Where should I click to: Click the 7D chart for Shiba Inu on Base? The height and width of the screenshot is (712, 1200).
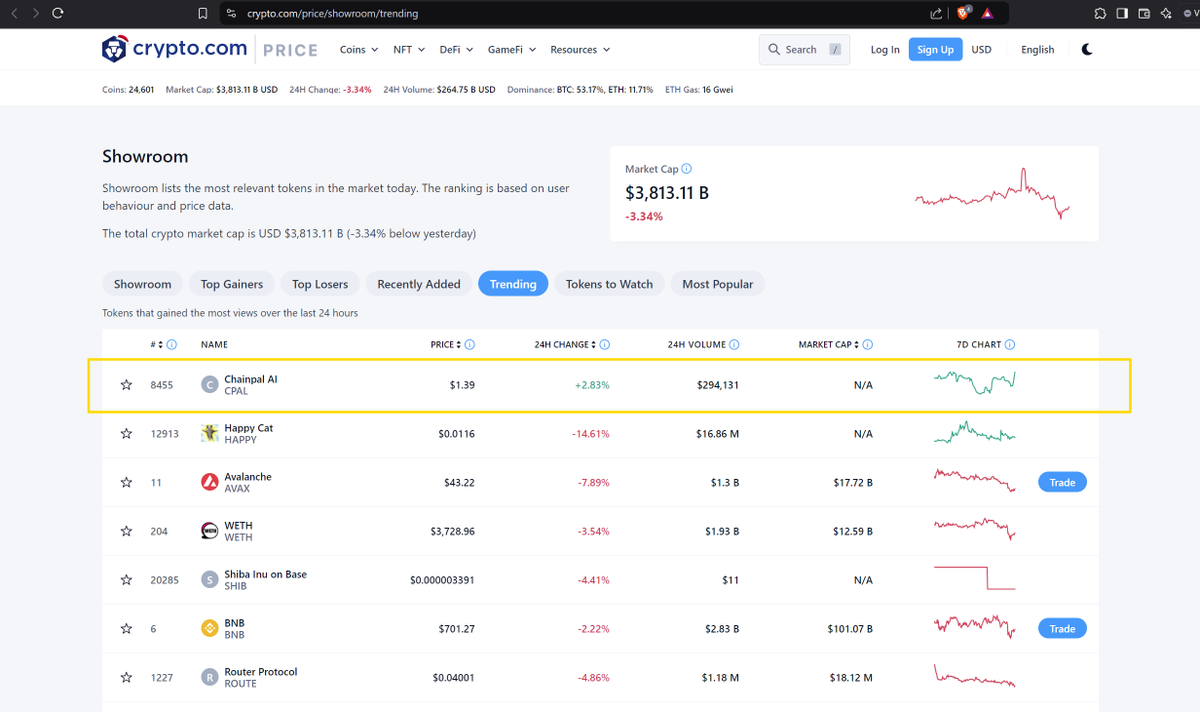point(974,578)
